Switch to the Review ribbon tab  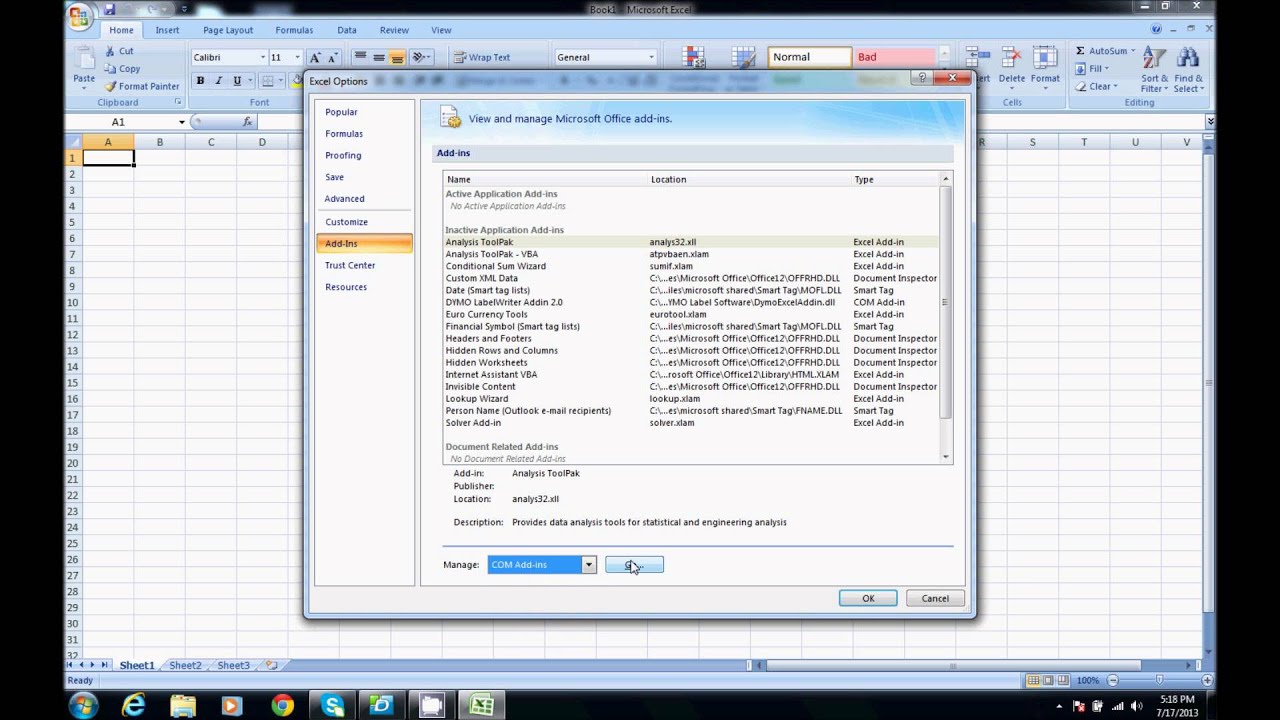pos(394,30)
